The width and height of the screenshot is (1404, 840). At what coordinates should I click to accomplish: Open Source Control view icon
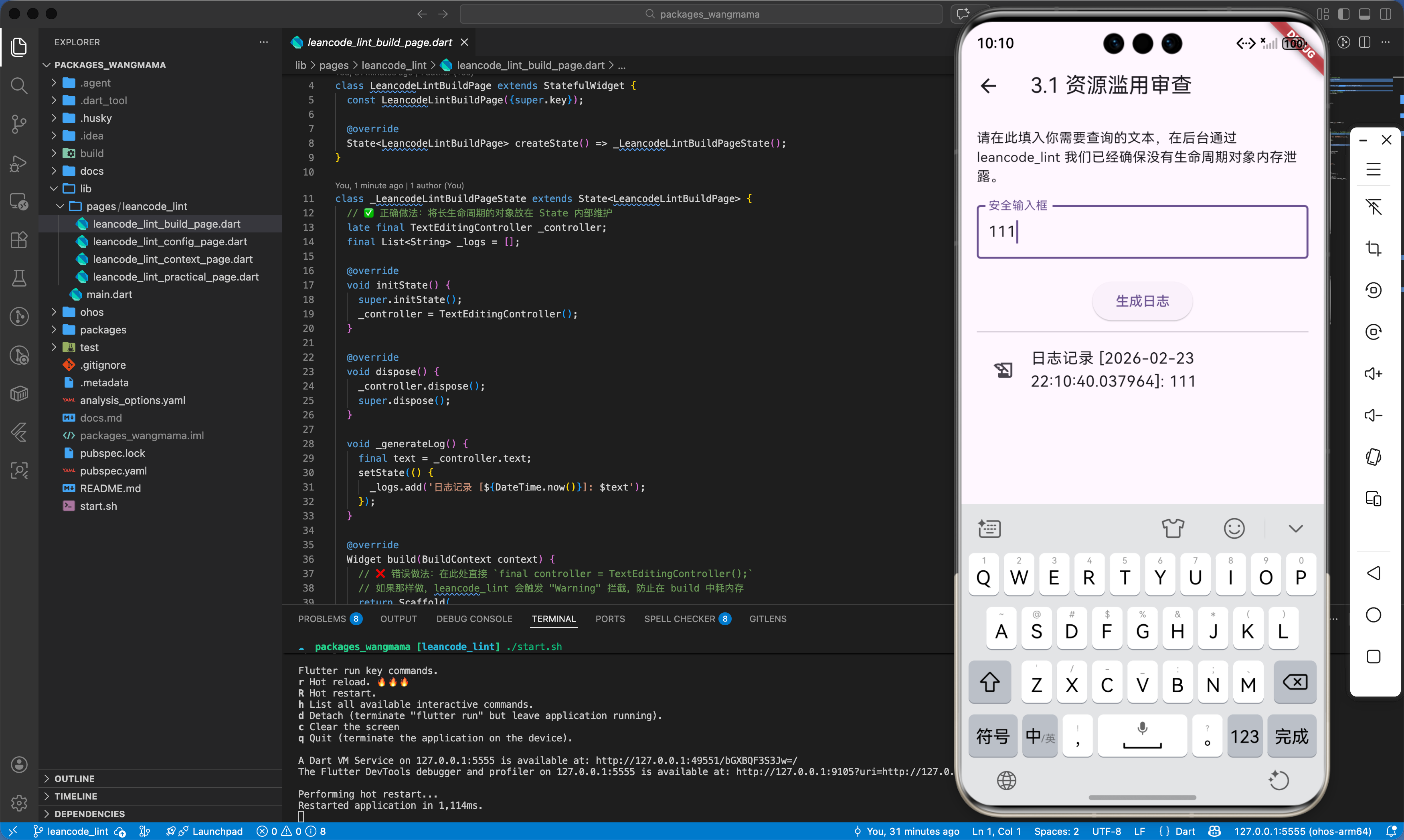tap(19, 123)
